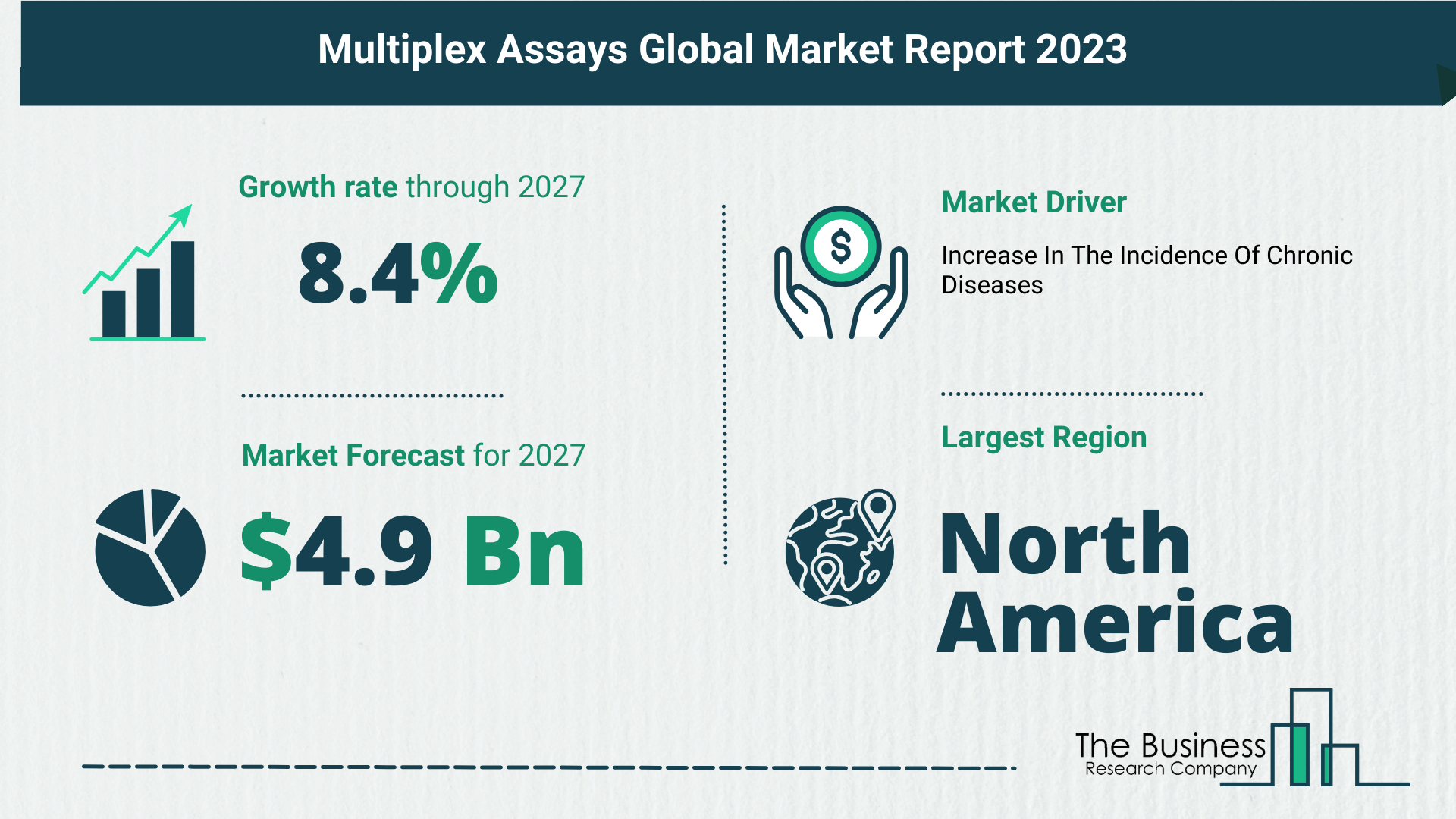Click the 'Largest Region' heading
The height and width of the screenshot is (819, 1456).
1043,438
